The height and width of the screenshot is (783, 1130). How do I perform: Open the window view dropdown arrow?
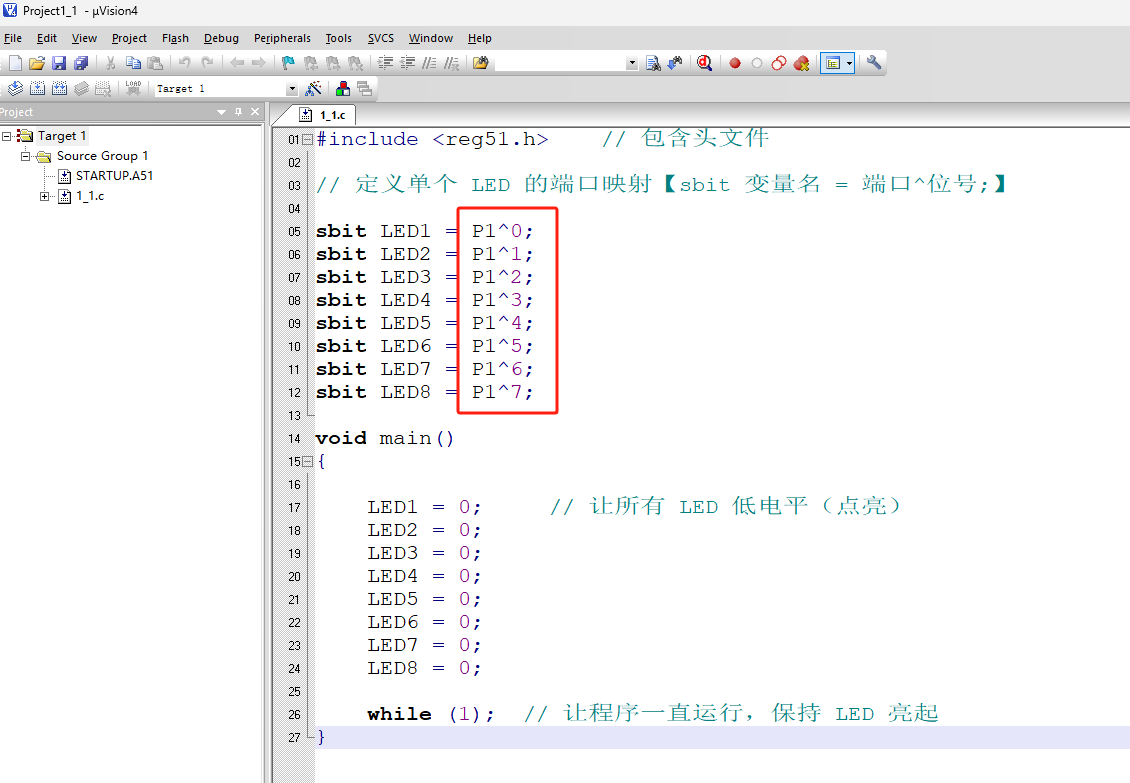(x=850, y=63)
